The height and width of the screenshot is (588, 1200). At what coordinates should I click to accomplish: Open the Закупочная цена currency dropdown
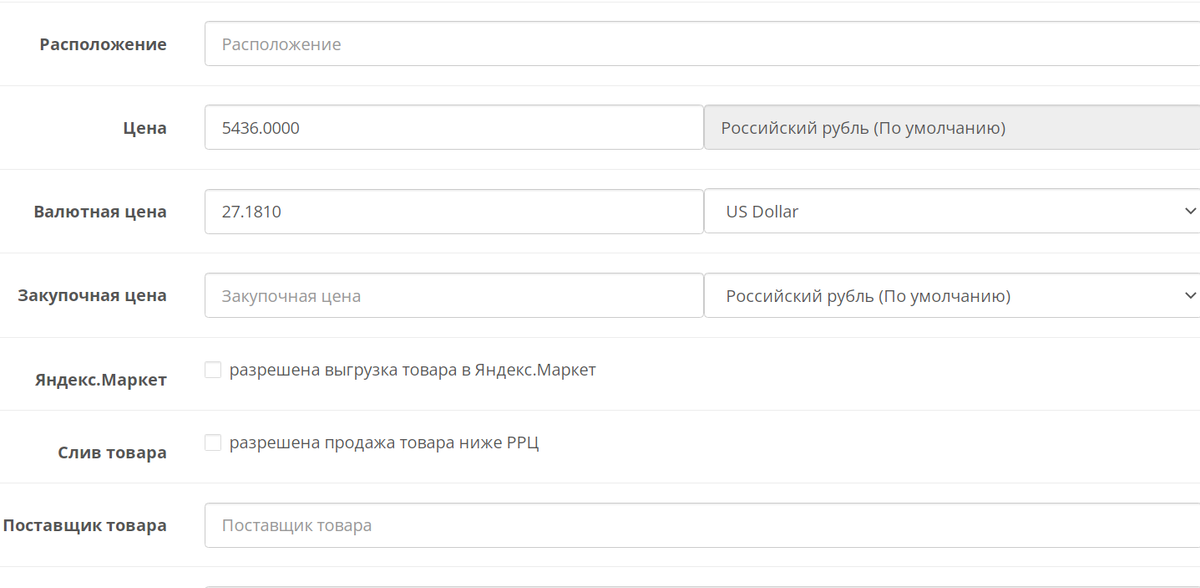pyautogui.click(x=952, y=296)
